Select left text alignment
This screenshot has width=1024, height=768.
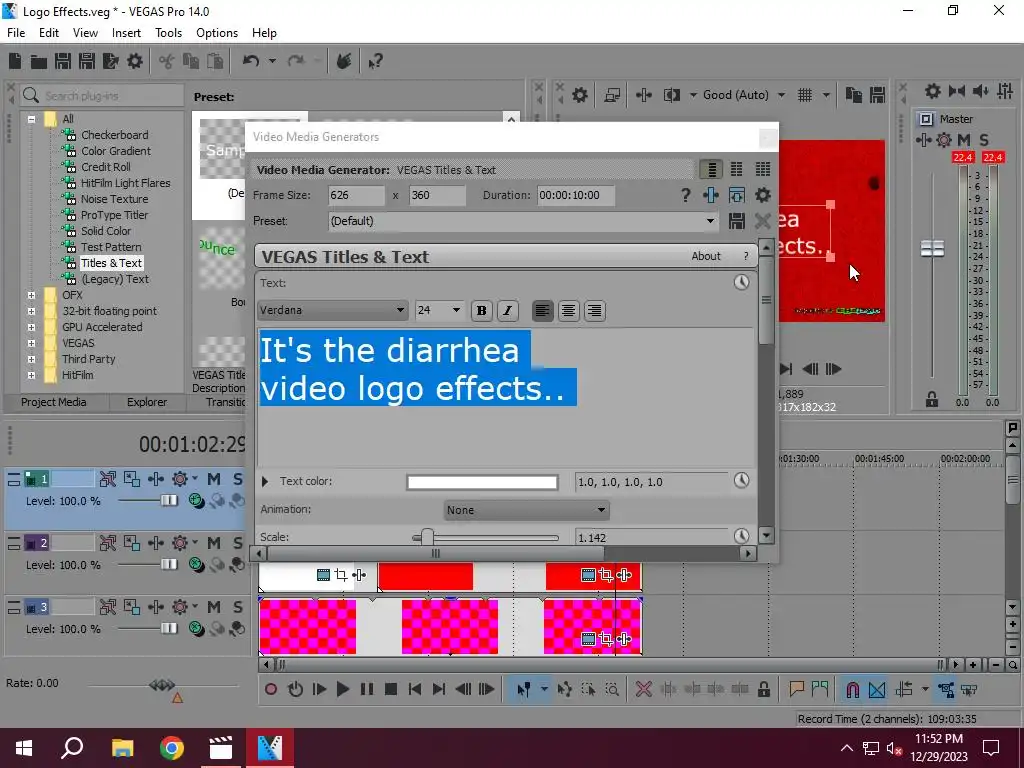point(542,311)
